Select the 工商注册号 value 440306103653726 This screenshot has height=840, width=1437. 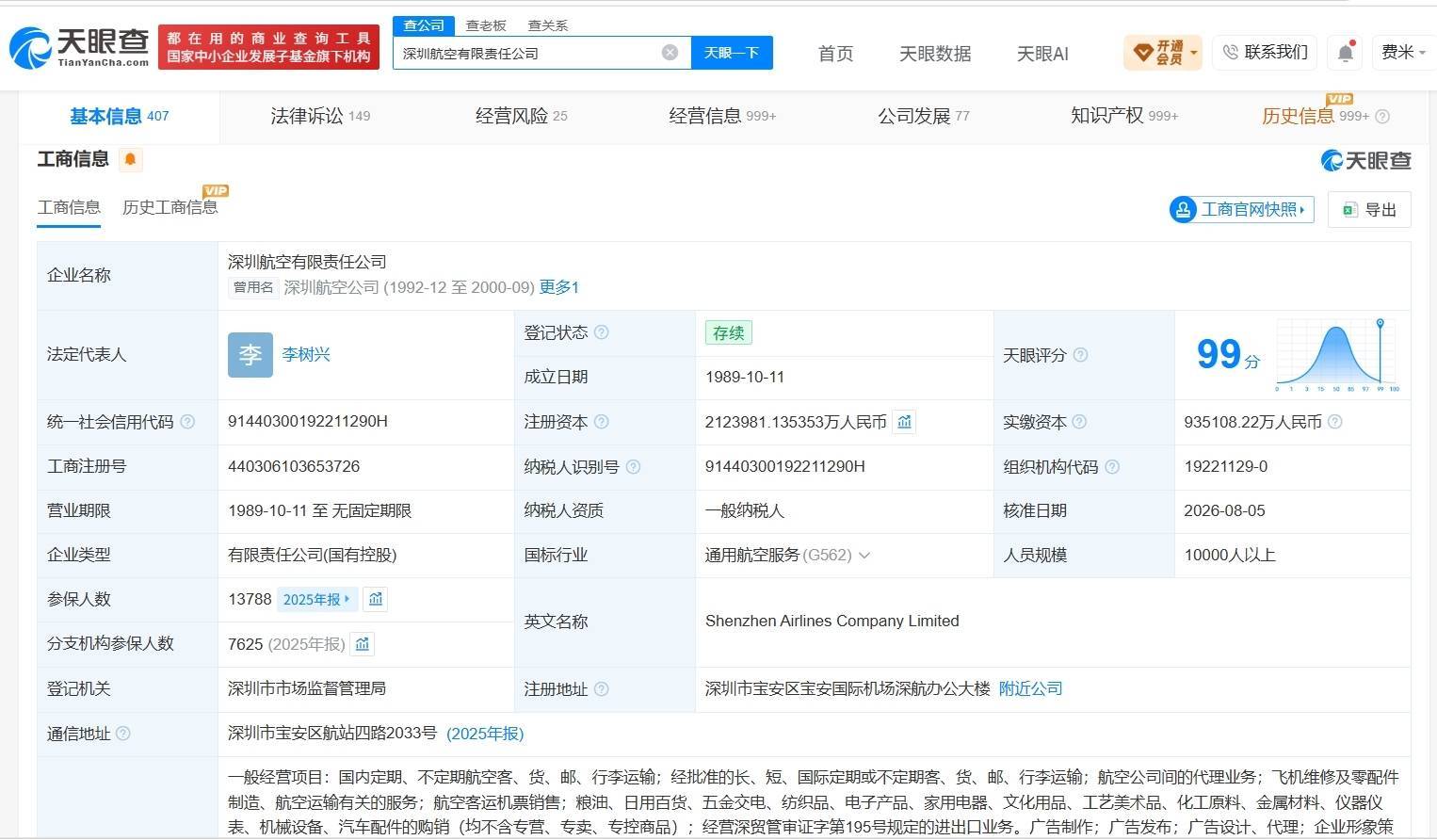[294, 466]
